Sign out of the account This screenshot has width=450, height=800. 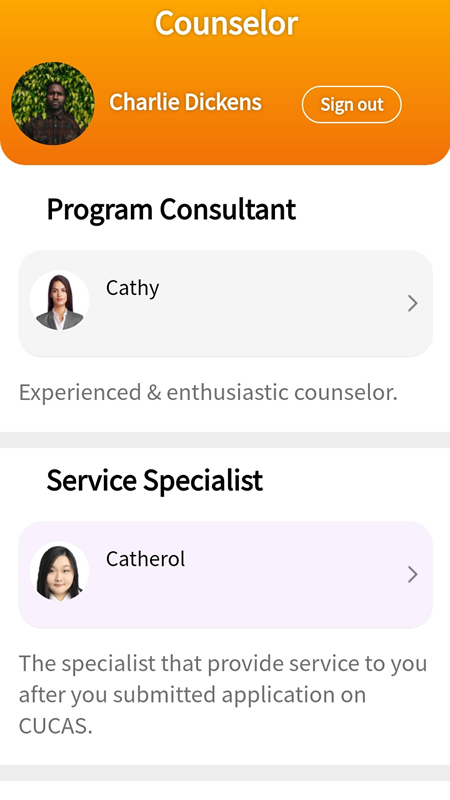352,105
